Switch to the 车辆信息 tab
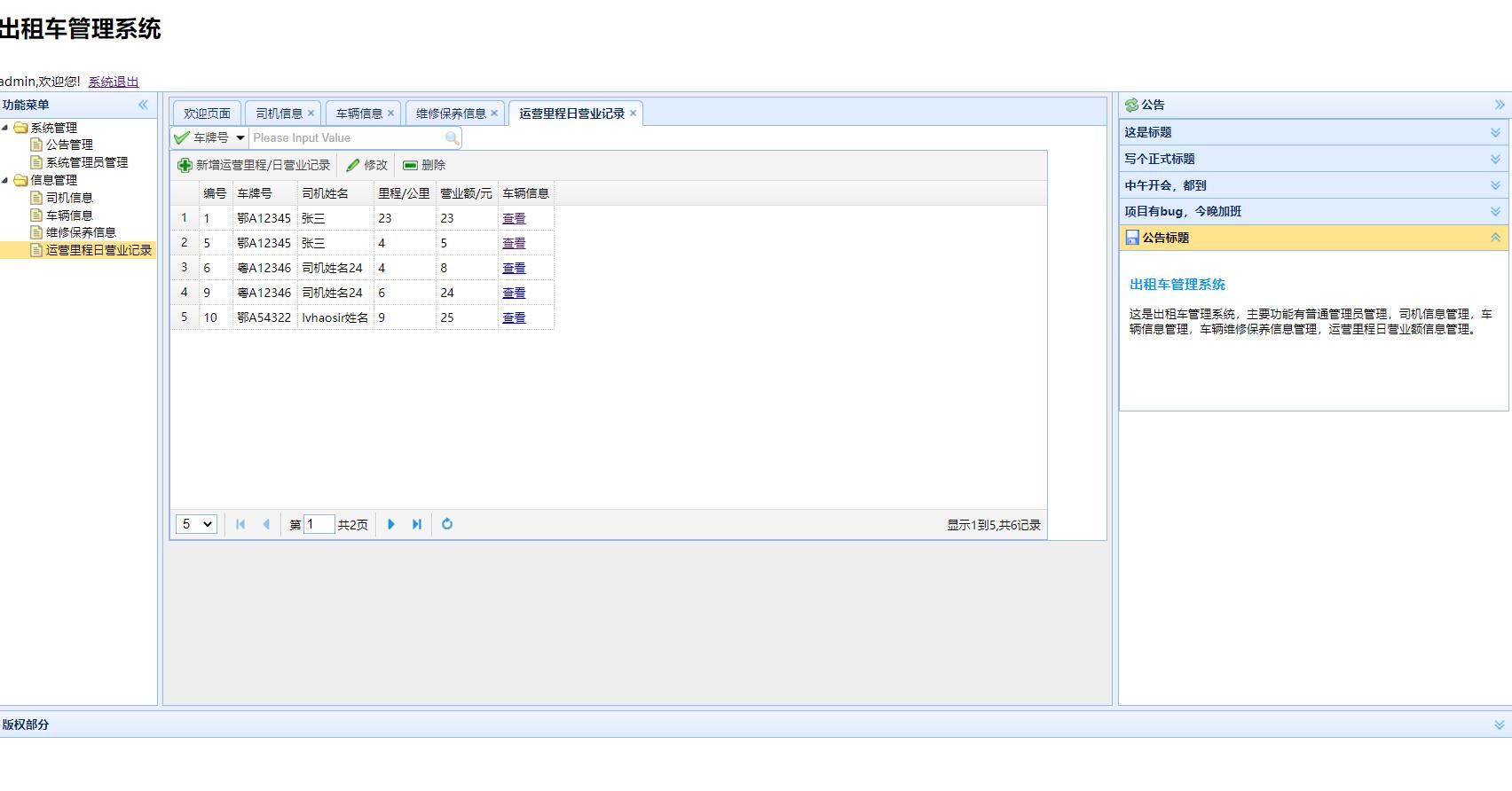Screen dimensions: 1512x791 pyautogui.click(x=358, y=114)
